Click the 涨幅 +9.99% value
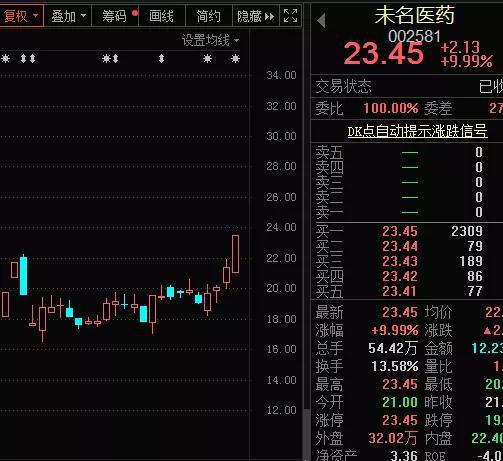Image resolution: width=503 pixels, height=461 pixels. [x=395, y=330]
